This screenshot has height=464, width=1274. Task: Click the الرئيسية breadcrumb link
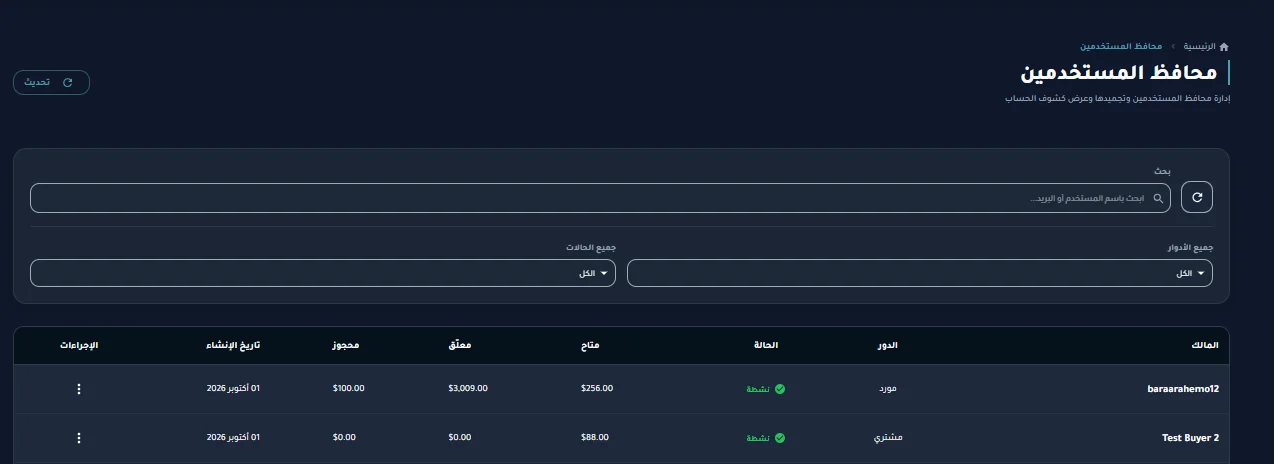click(1199, 47)
